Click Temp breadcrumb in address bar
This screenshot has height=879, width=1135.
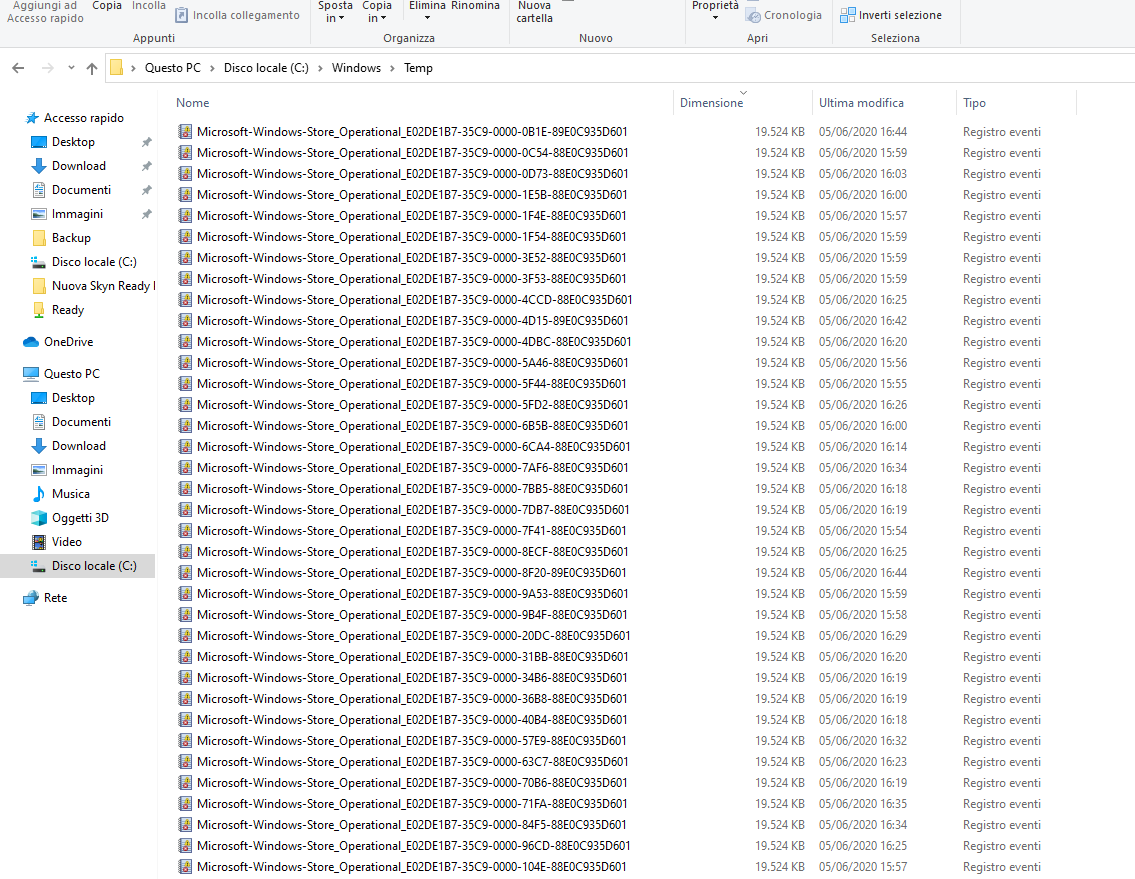418,68
